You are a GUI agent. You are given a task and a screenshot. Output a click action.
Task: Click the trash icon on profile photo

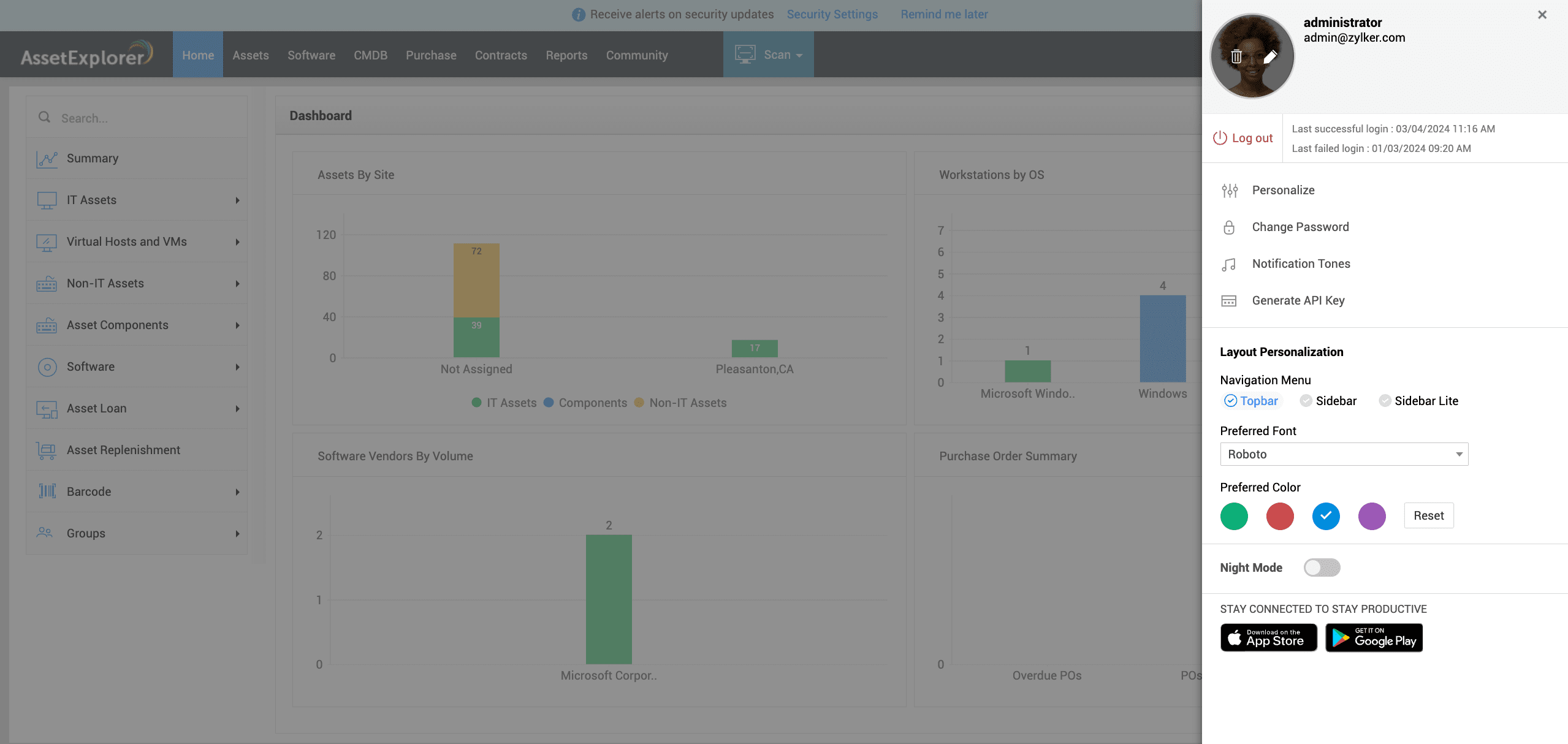[1236, 56]
